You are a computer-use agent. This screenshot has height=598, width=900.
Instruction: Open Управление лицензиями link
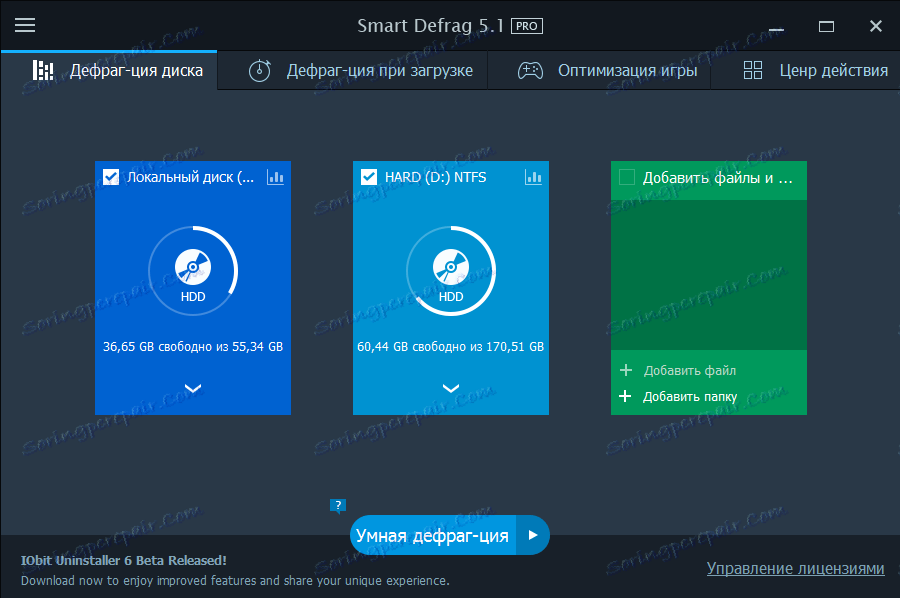[x=795, y=568]
